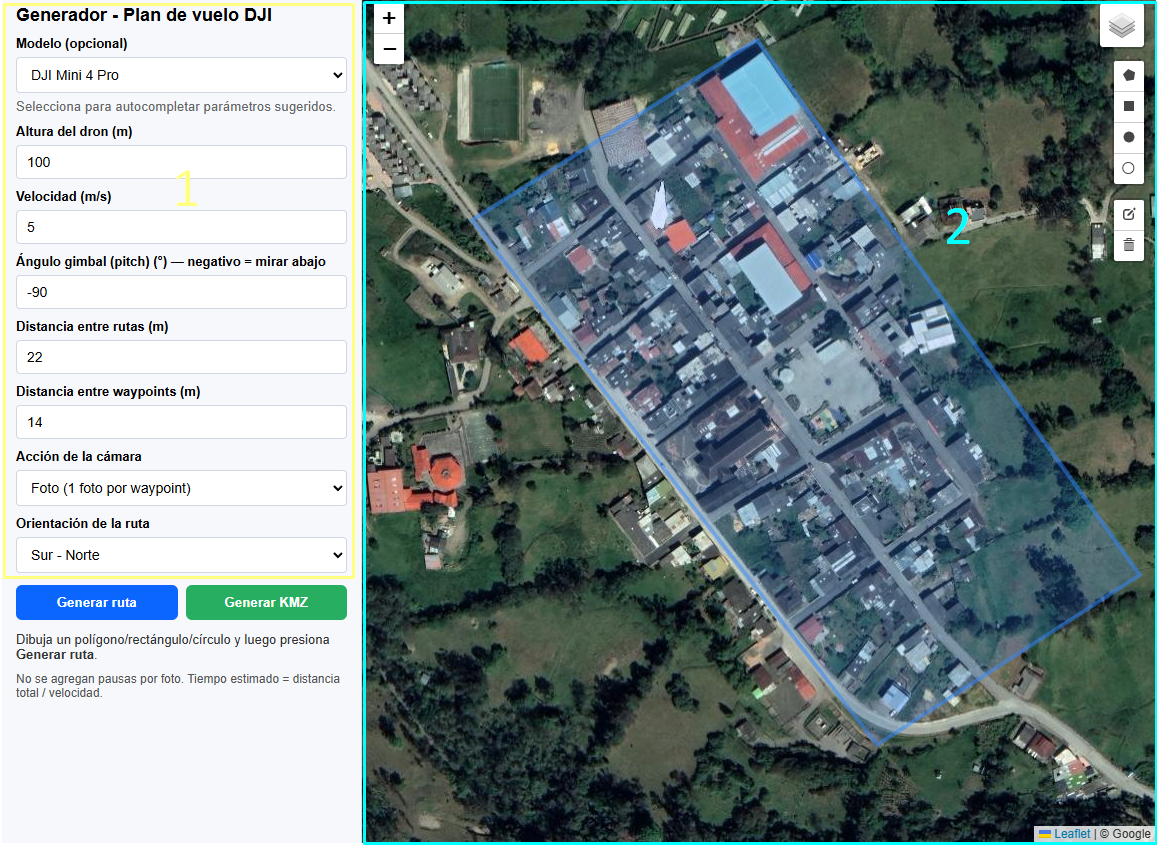Click the Distancia entre rutas field
The height and width of the screenshot is (845, 1157).
pyautogui.click(x=181, y=357)
